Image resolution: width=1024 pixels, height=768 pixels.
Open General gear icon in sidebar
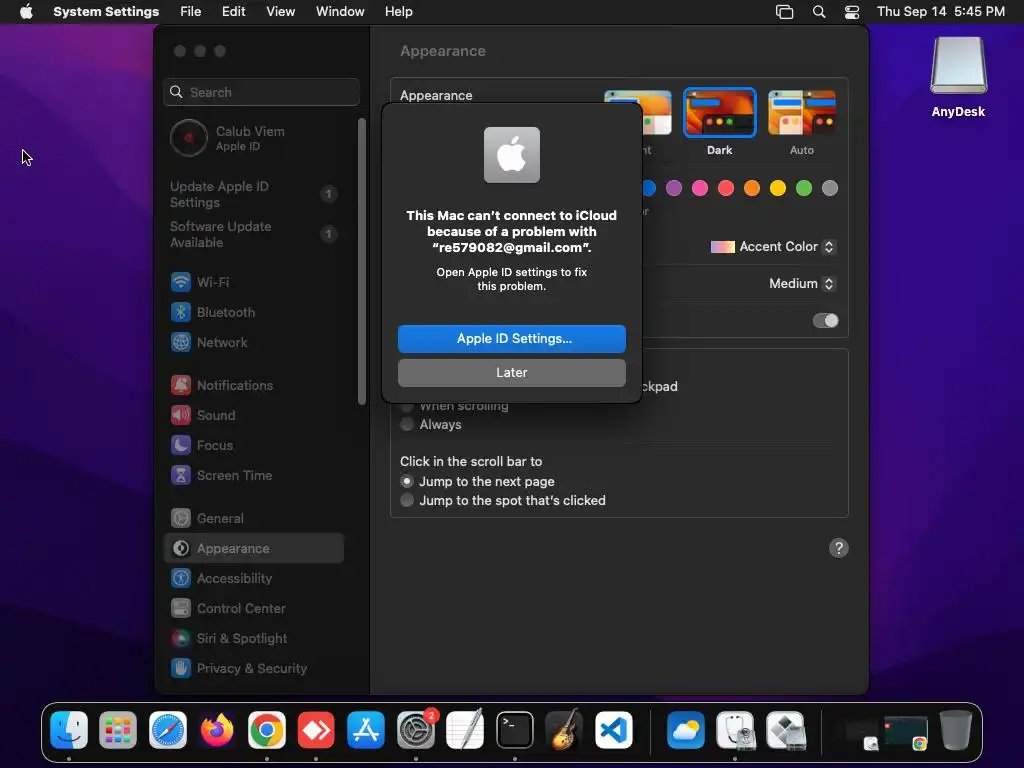pyautogui.click(x=181, y=519)
